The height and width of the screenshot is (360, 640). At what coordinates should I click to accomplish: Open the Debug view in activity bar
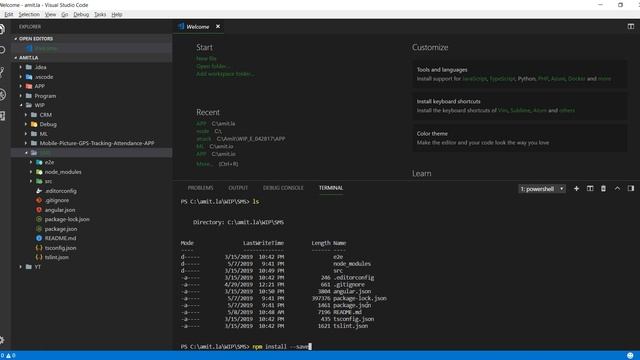coord(2,95)
